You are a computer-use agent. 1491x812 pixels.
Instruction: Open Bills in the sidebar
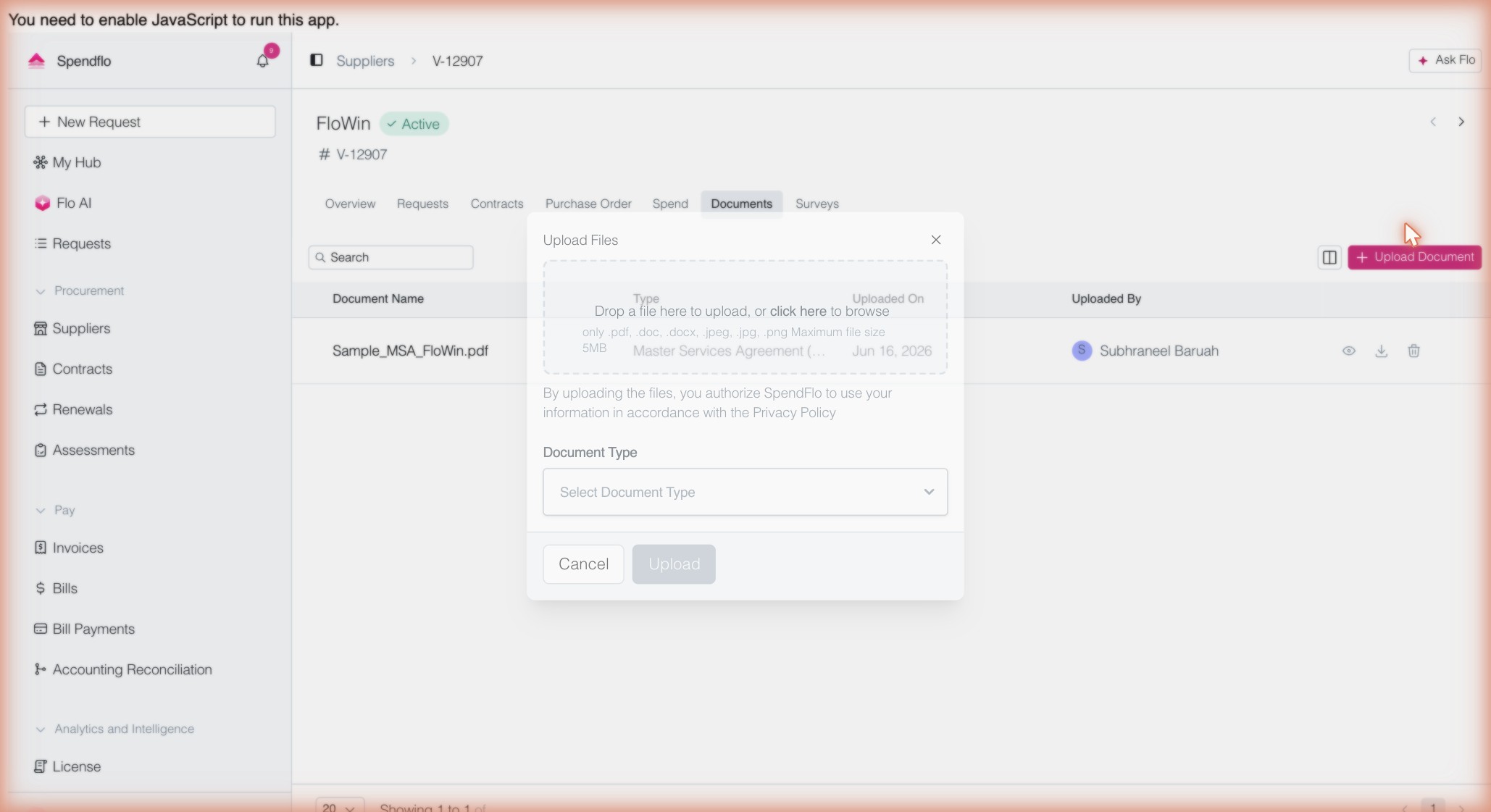56,588
